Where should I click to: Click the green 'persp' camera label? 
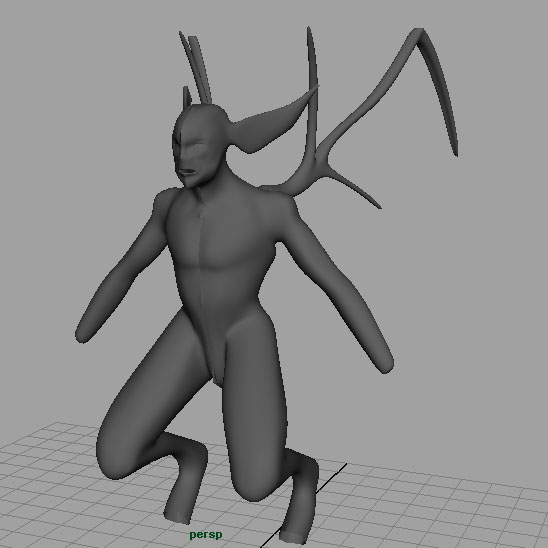206,535
